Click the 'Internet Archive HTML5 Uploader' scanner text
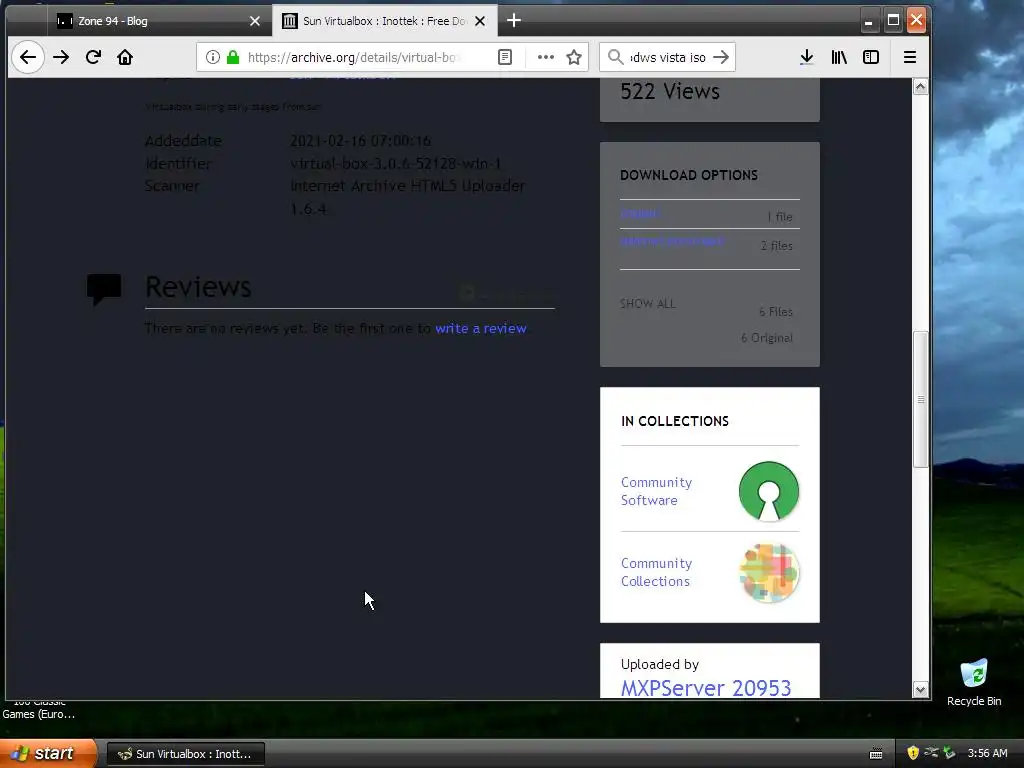Viewport: 1024px width, 768px height. click(408, 186)
